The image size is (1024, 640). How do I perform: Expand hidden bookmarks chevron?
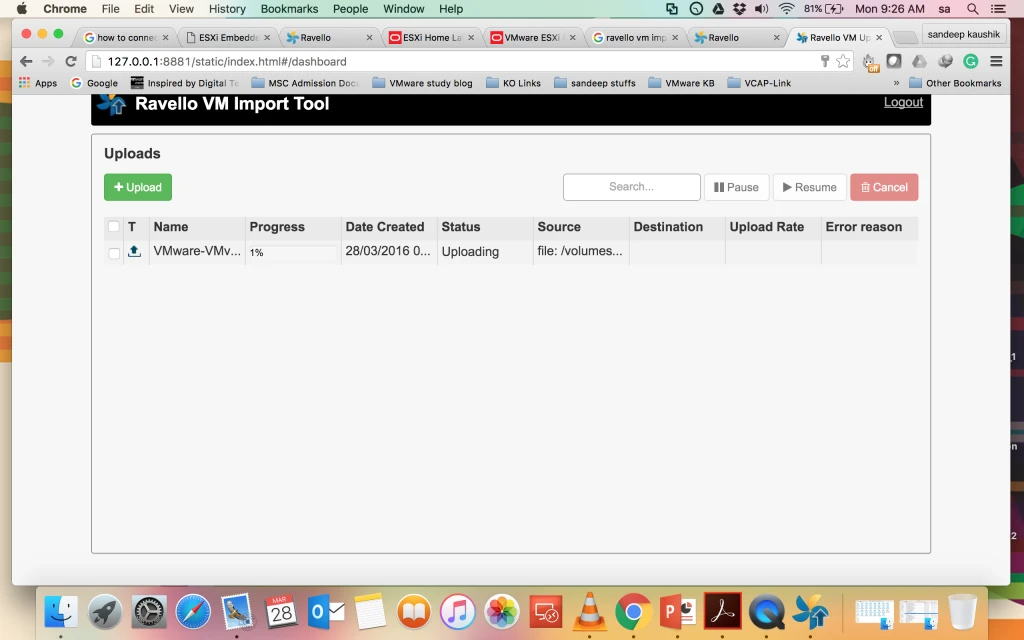[896, 83]
